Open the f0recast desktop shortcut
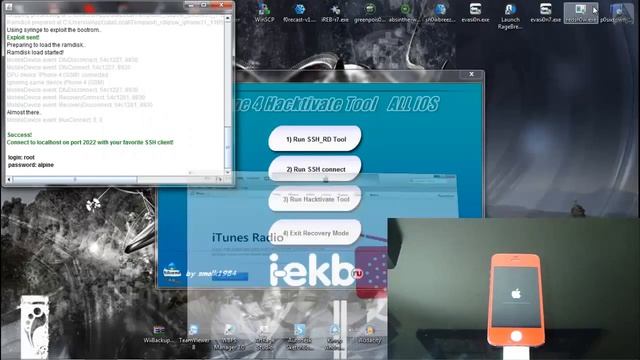This screenshot has height=360, width=640. pyautogui.click(x=299, y=12)
